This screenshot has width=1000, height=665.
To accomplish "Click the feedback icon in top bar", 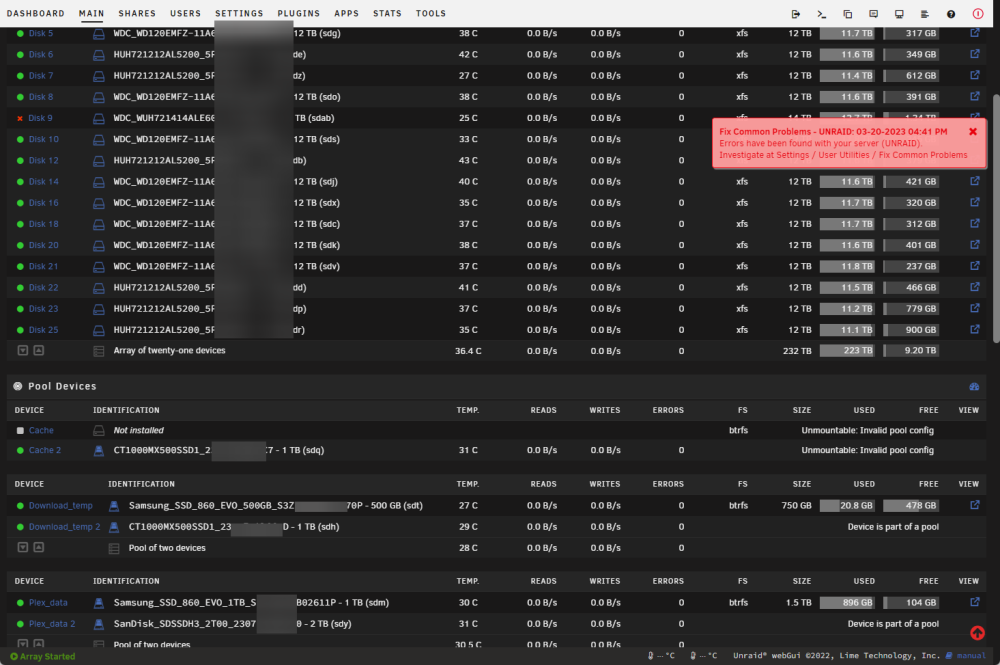I will coord(874,13).
